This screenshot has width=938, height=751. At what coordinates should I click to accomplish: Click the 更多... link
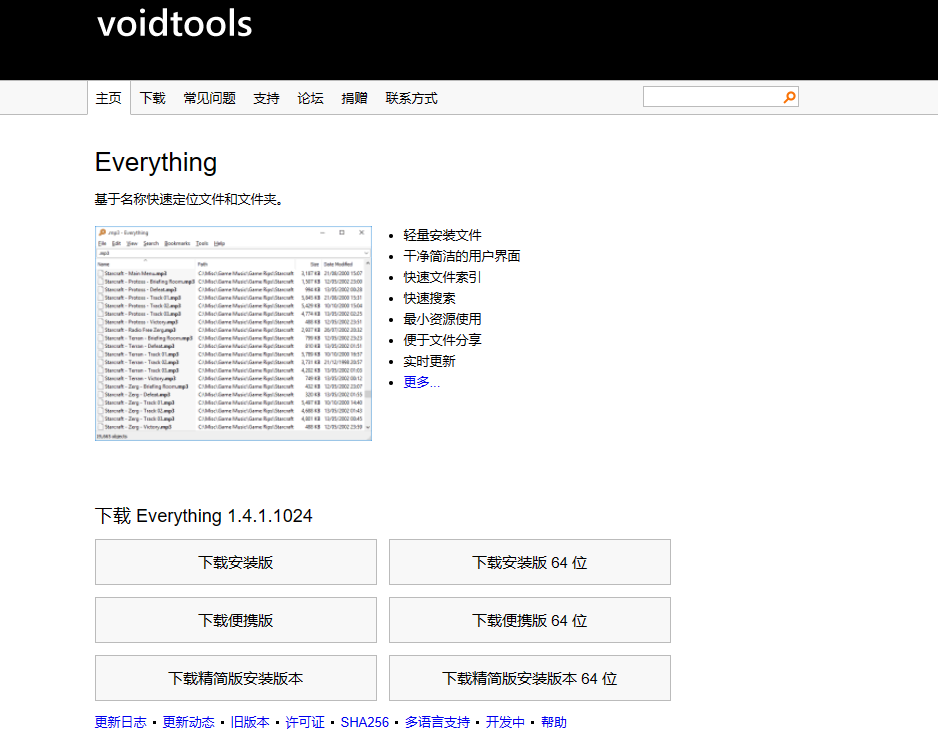click(421, 382)
